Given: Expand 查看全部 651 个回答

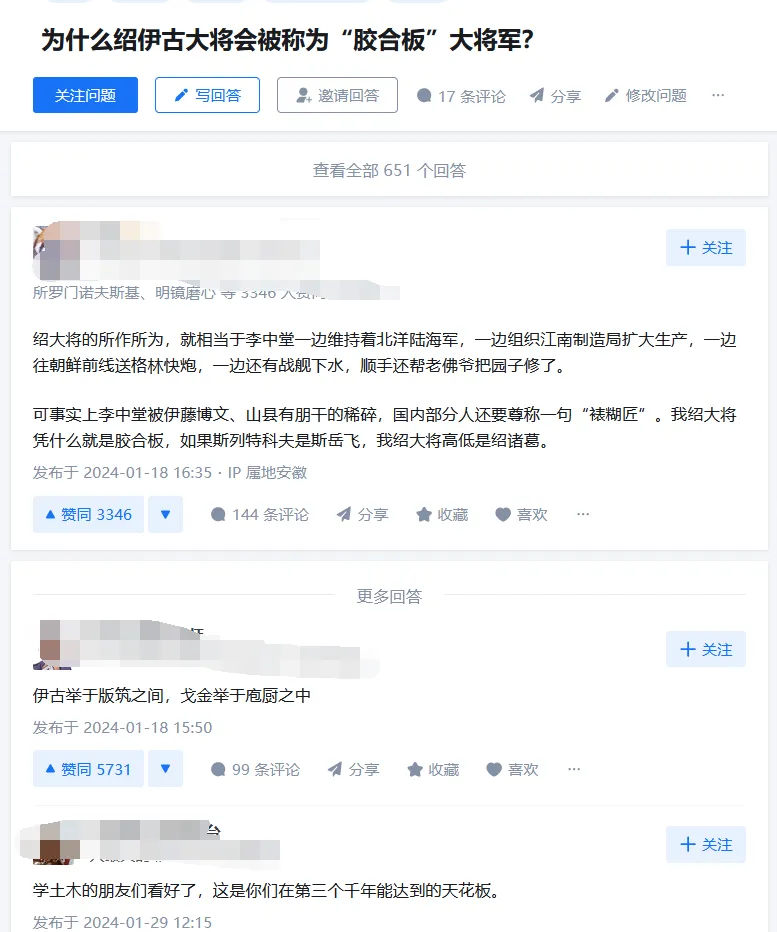Looking at the screenshot, I should click(389, 170).
